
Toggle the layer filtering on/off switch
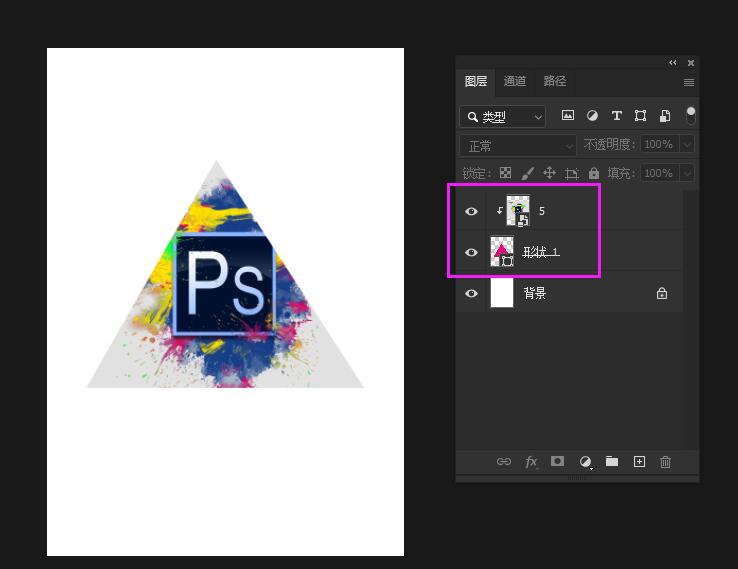point(690,115)
